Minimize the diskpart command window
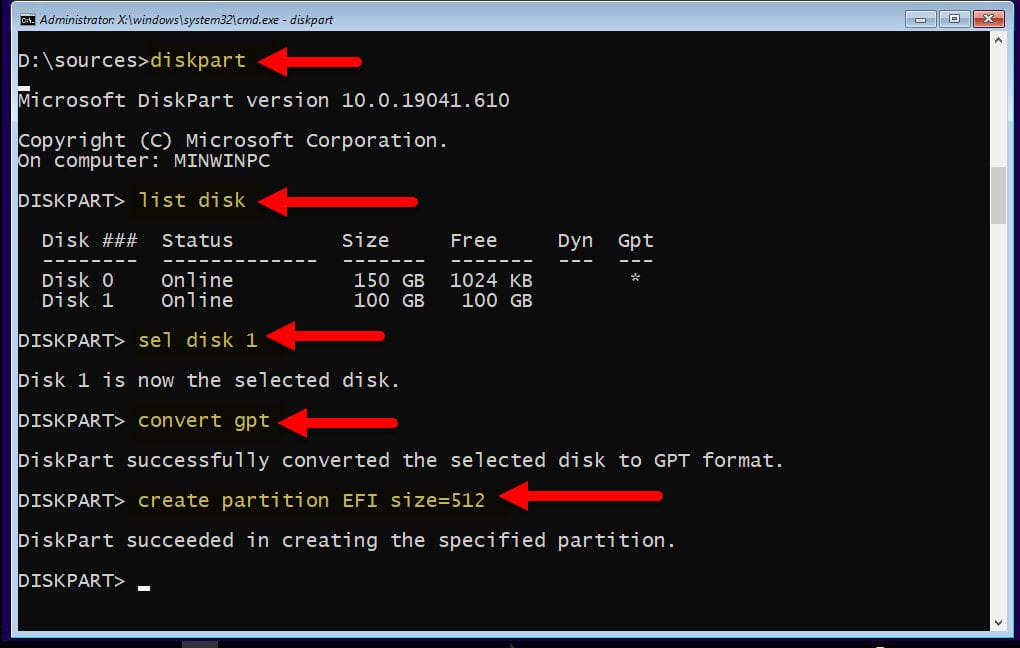 pyautogui.click(x=920, y=19)
